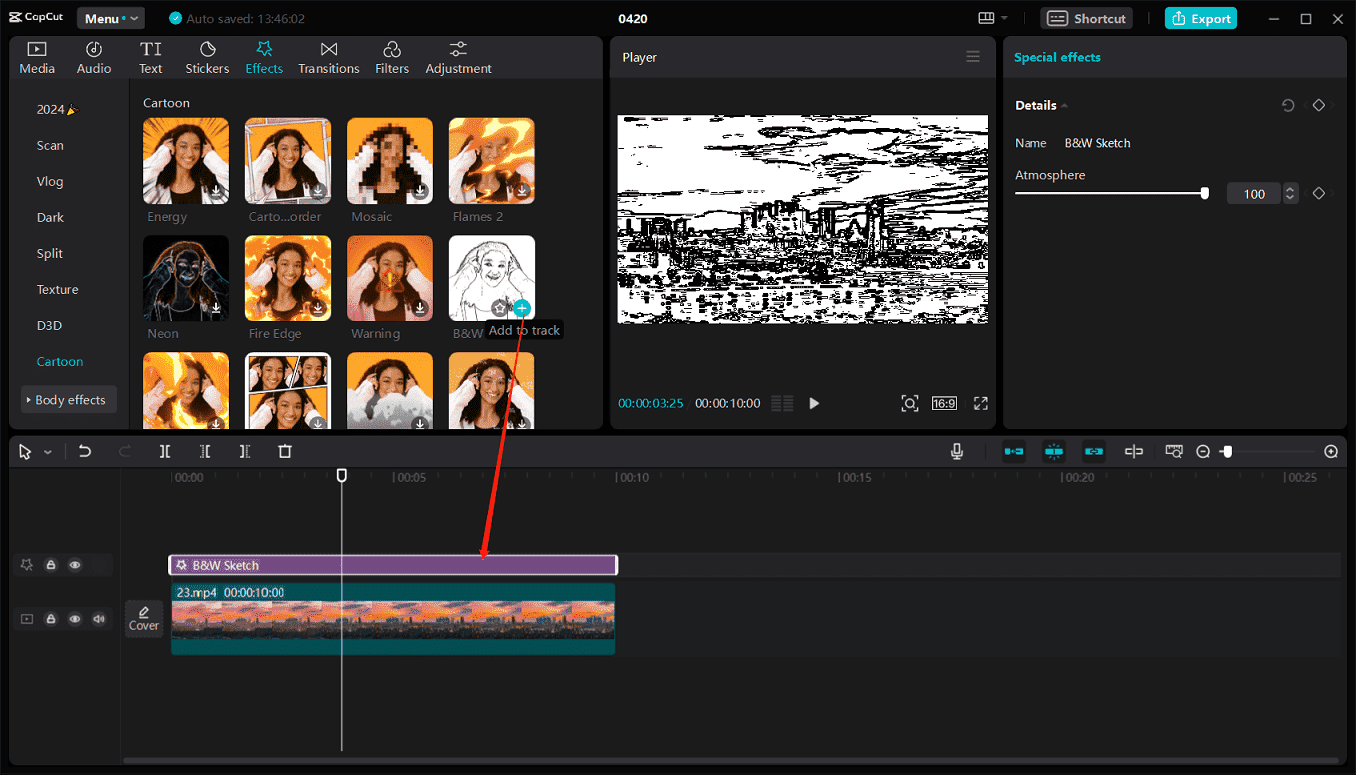Click the Shortcut button
Screen dimensions: 1356x775
point(1088,19)
